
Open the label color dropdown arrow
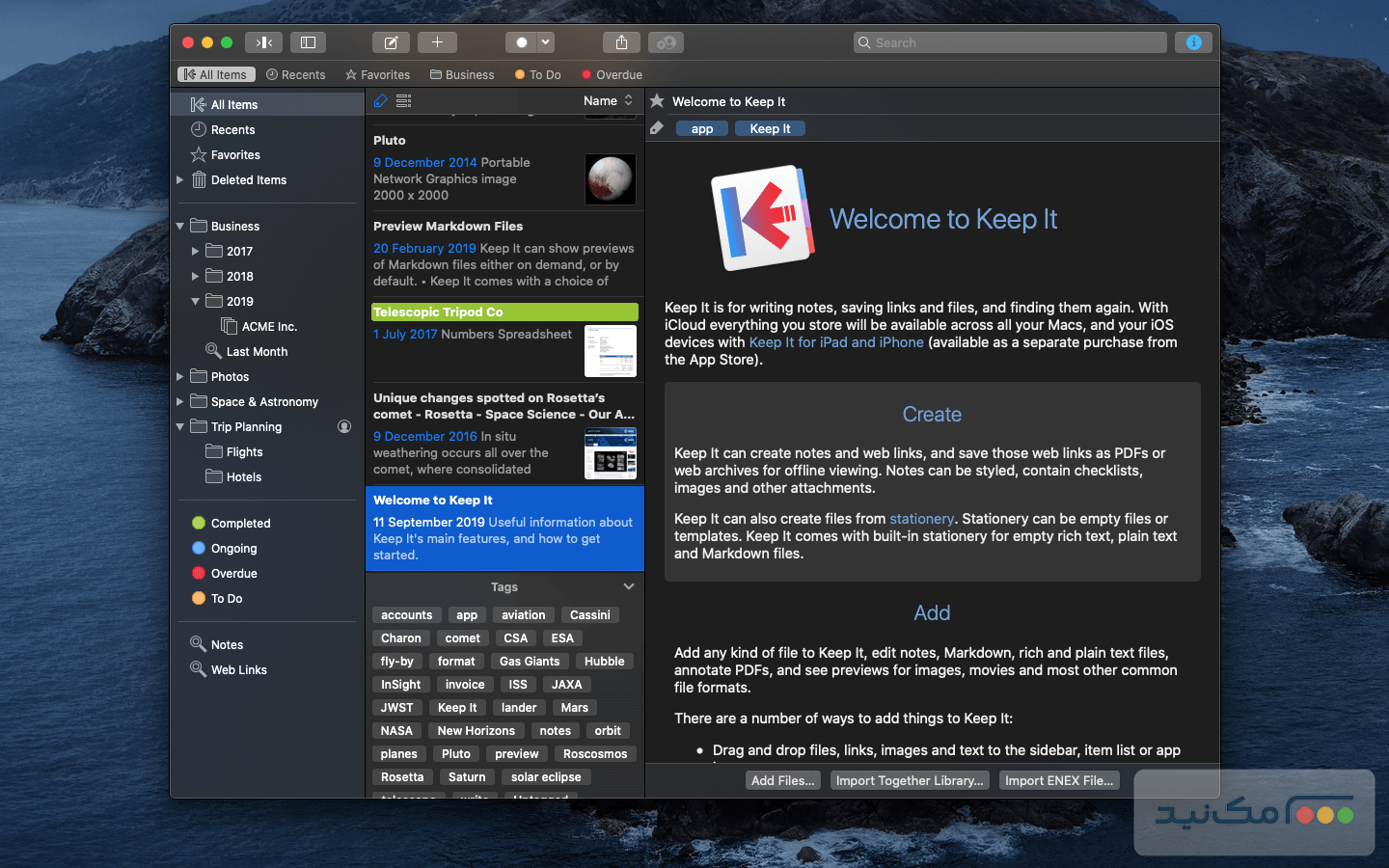coord(545,42)
